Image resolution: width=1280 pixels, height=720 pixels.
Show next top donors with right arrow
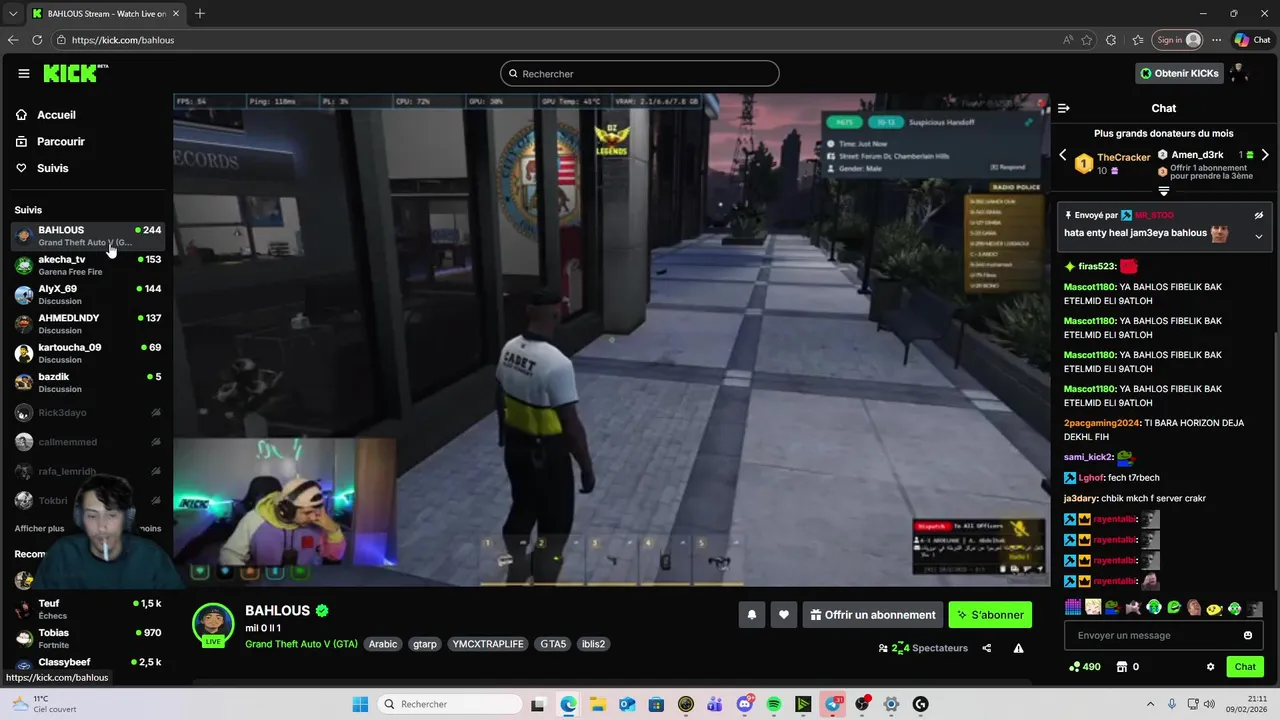(x=1265, y=155)
